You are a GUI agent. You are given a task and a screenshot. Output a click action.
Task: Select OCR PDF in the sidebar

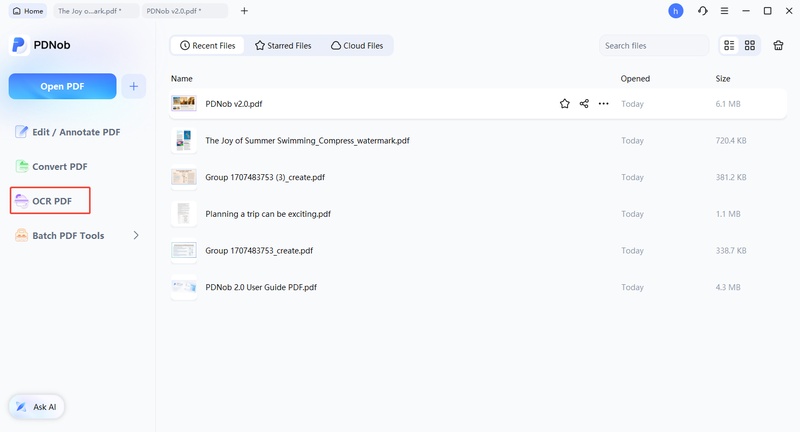tap(51, 201)
